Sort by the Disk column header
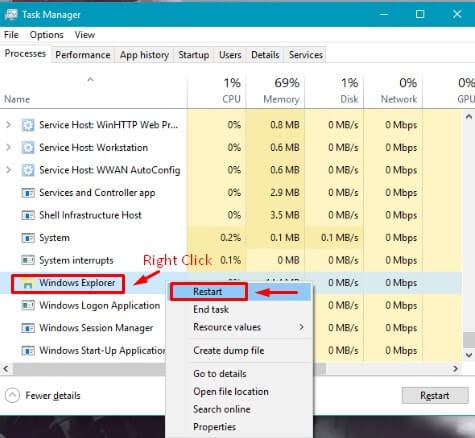This screenshot has width=475, height=438. (x=334, y=91)
